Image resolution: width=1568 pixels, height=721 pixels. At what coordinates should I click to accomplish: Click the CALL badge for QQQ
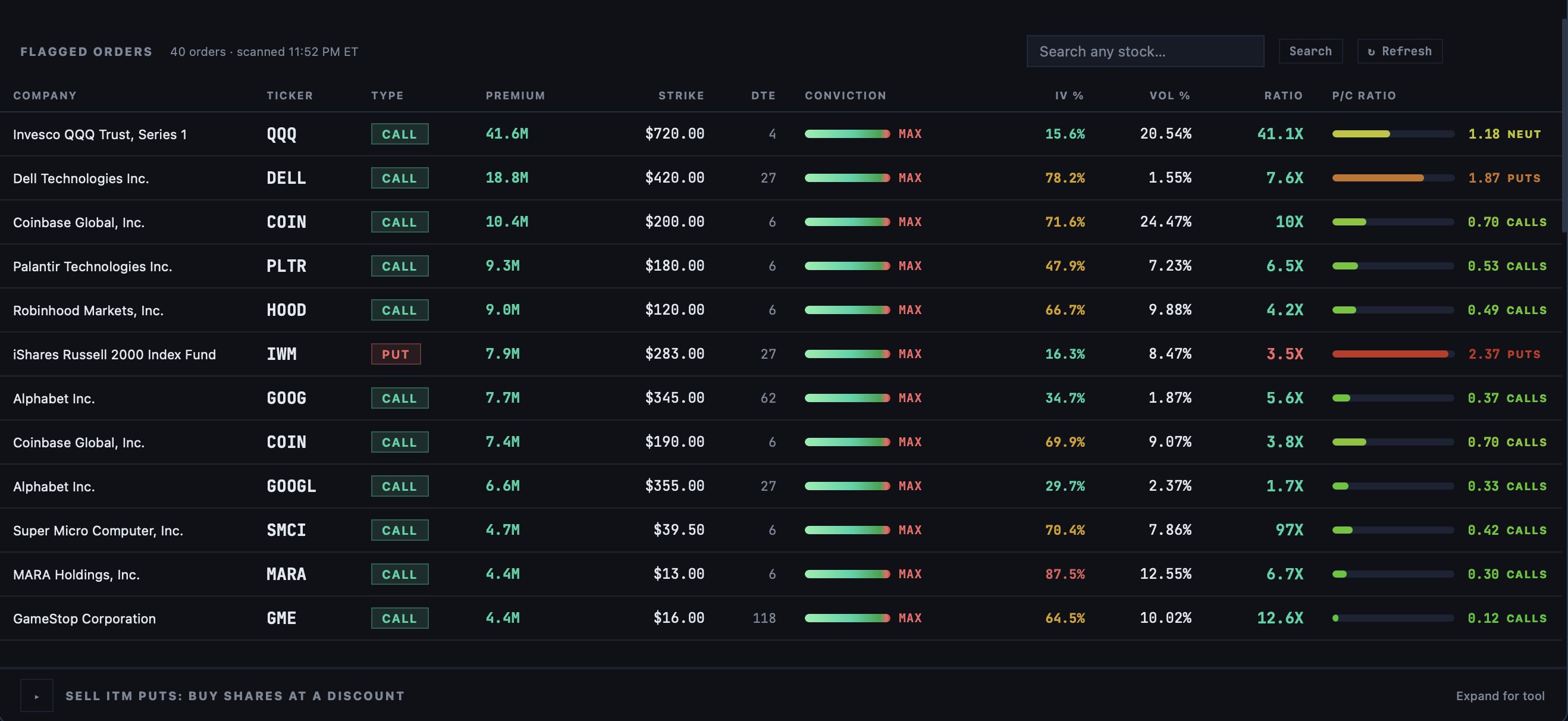click(x=399, y=134)
